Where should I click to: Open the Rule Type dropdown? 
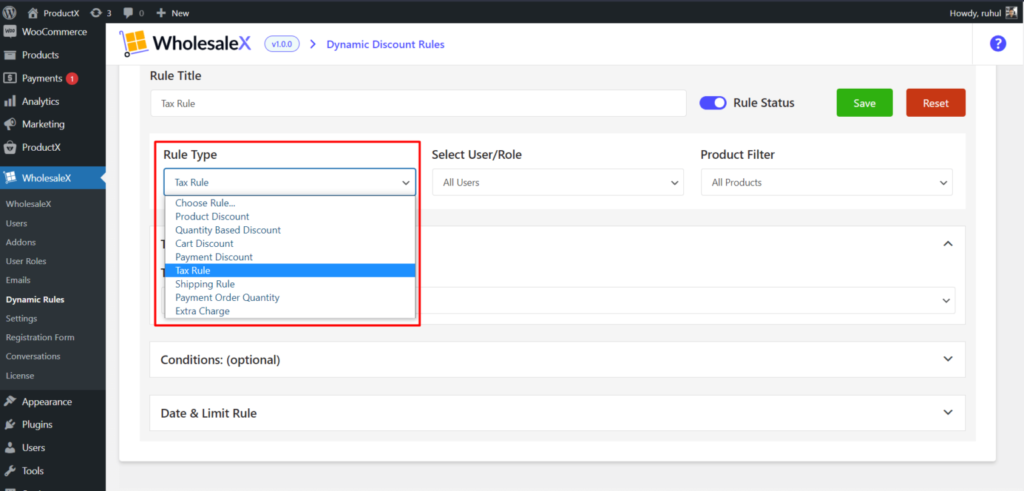click(x=289, y=182)
